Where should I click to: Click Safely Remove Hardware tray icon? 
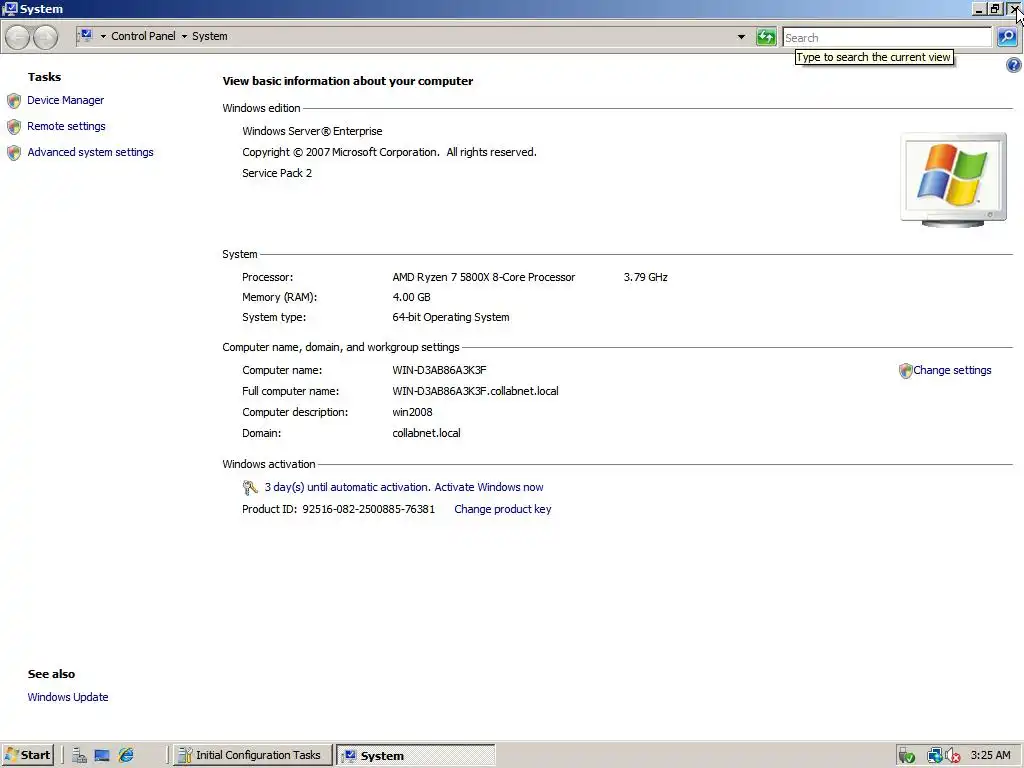[906, 756]
